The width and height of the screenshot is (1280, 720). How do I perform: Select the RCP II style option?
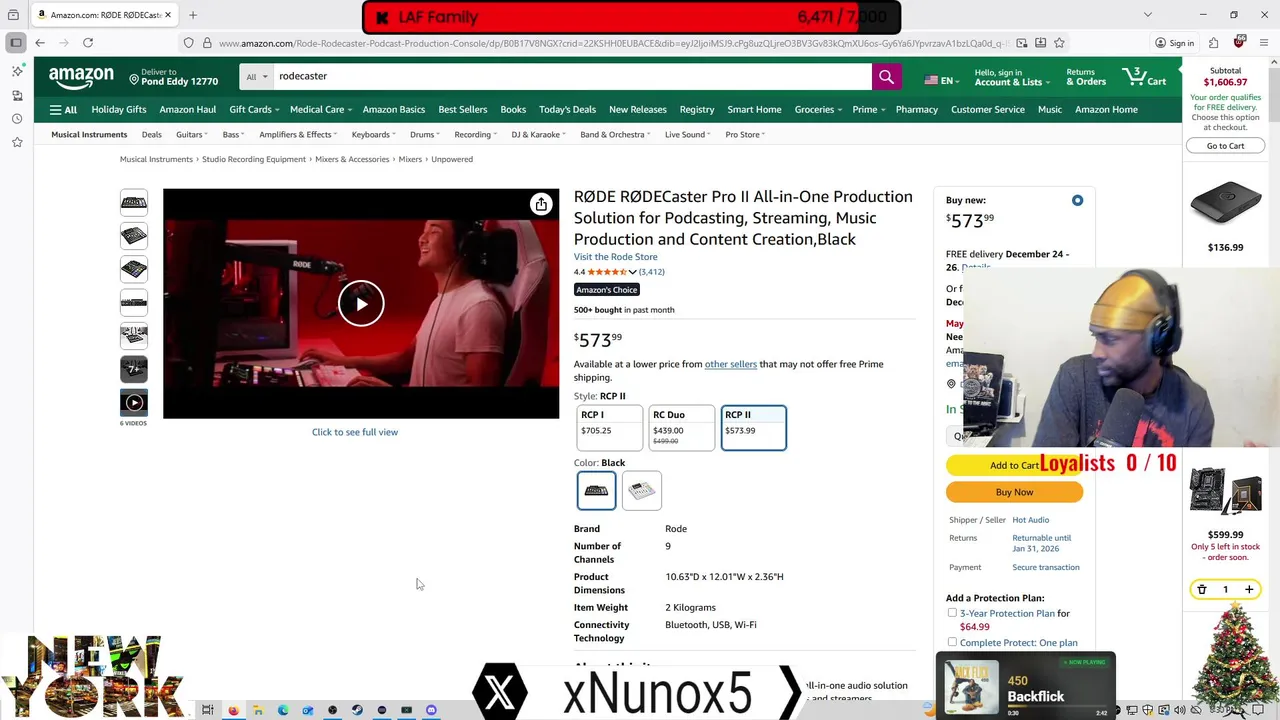point(753,428)
